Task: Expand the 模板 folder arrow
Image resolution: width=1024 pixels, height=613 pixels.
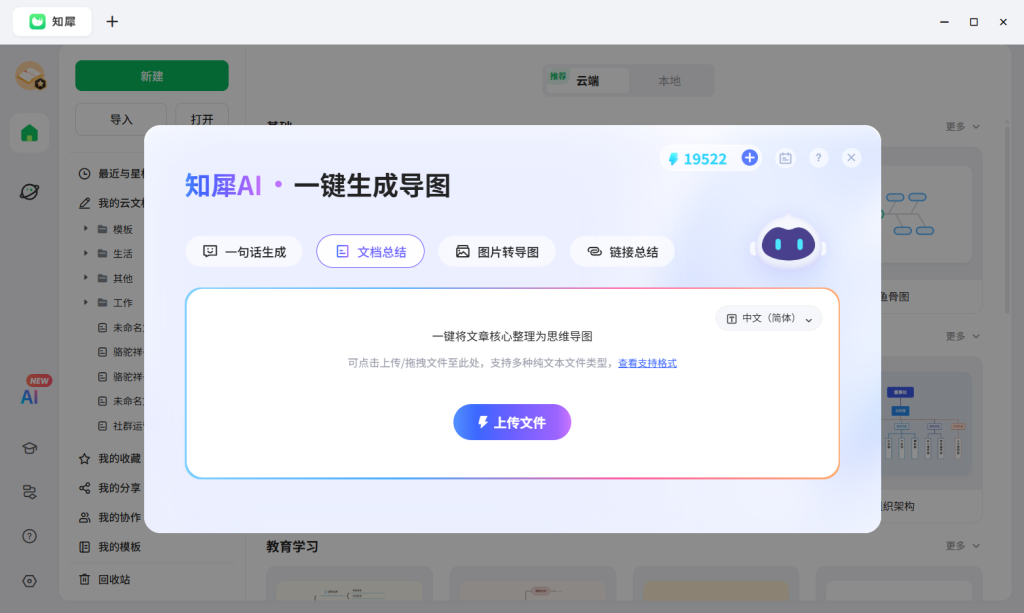Action: (86, 228)
